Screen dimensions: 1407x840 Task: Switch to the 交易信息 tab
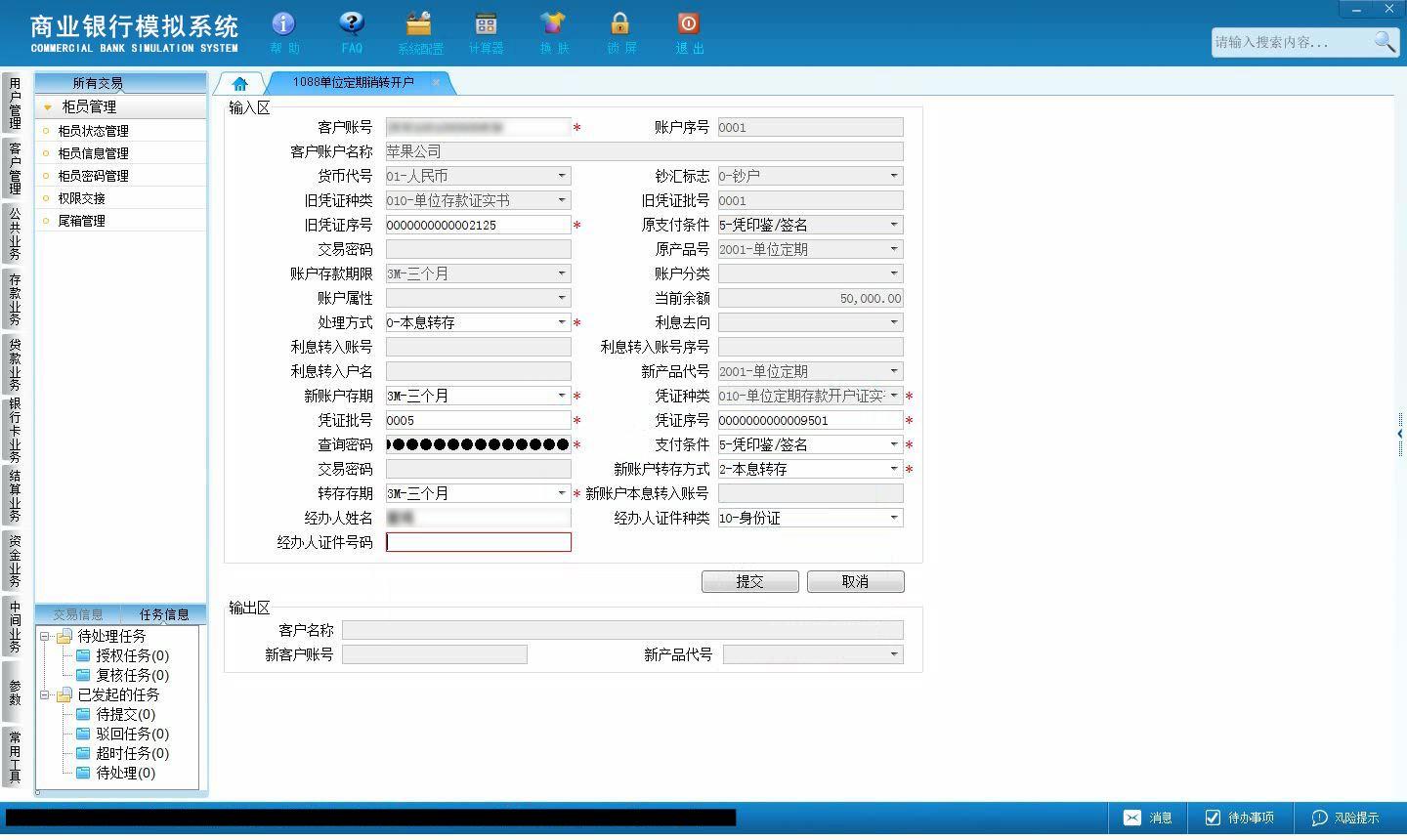(x=78, y=614)
